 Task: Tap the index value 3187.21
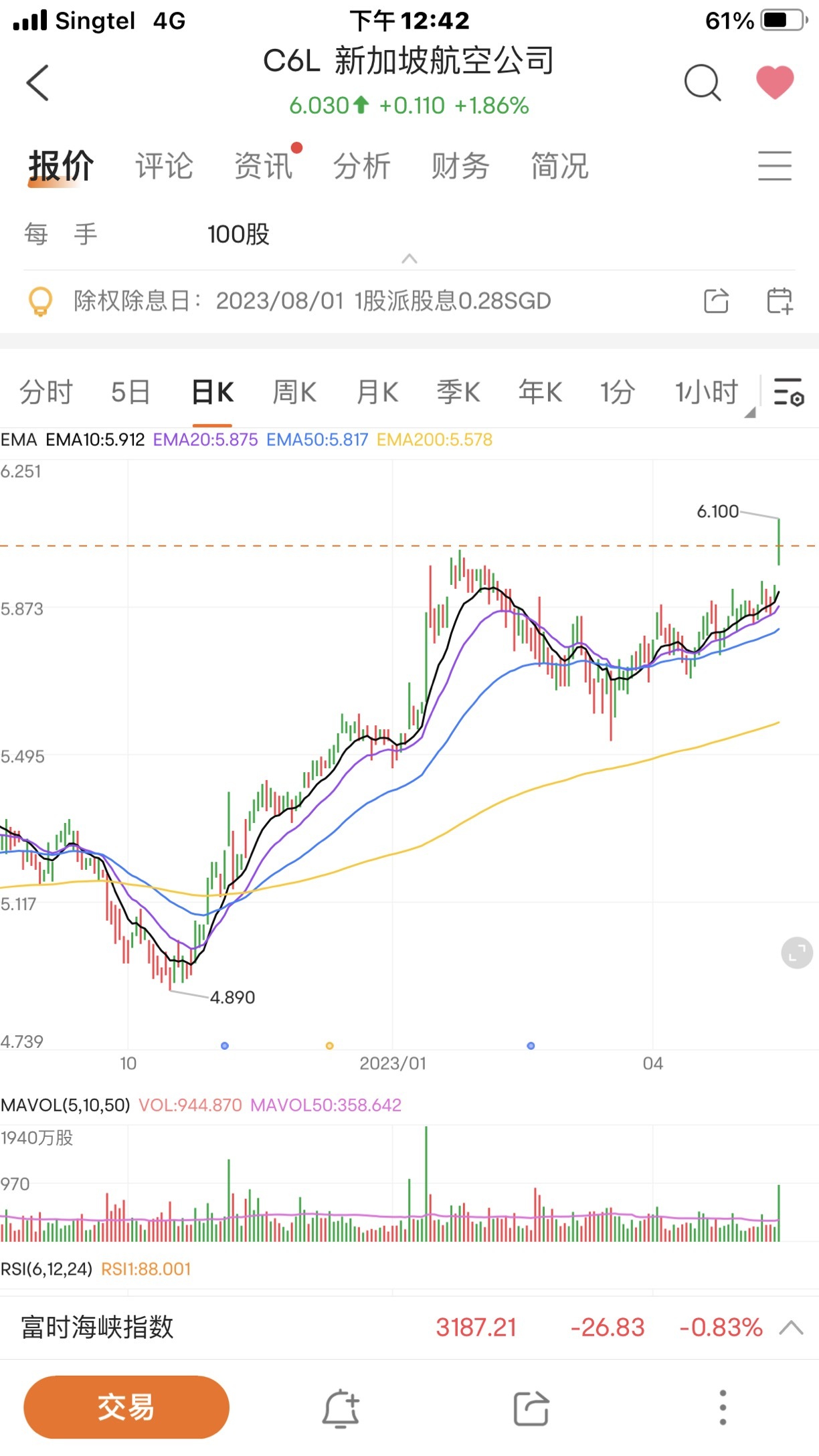pos(476,1328)
